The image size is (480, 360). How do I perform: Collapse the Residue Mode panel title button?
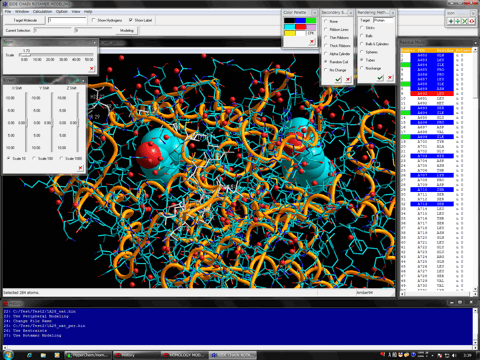coord(475,43)
